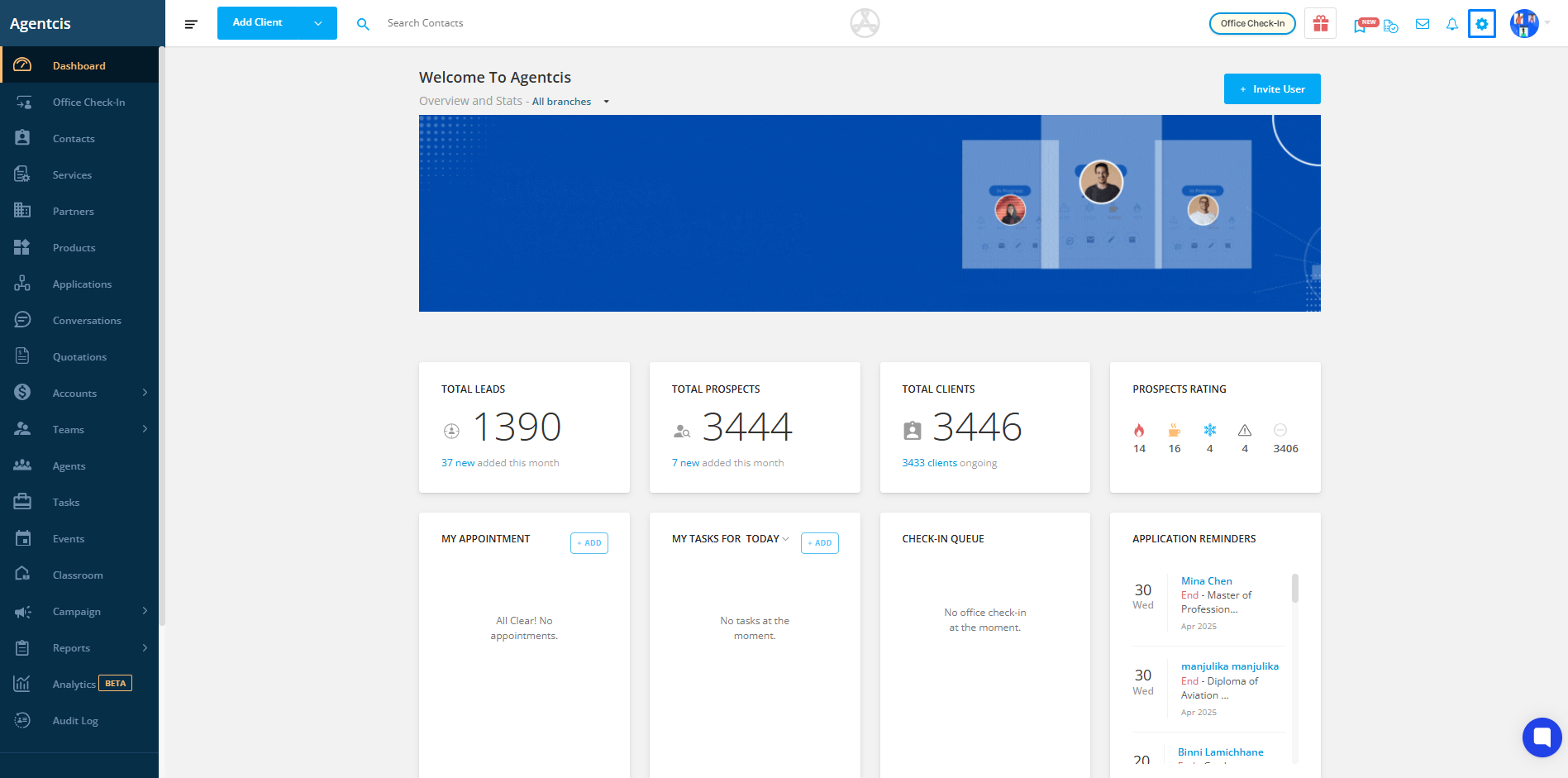Click the Invite User button

coord(1272,89)
